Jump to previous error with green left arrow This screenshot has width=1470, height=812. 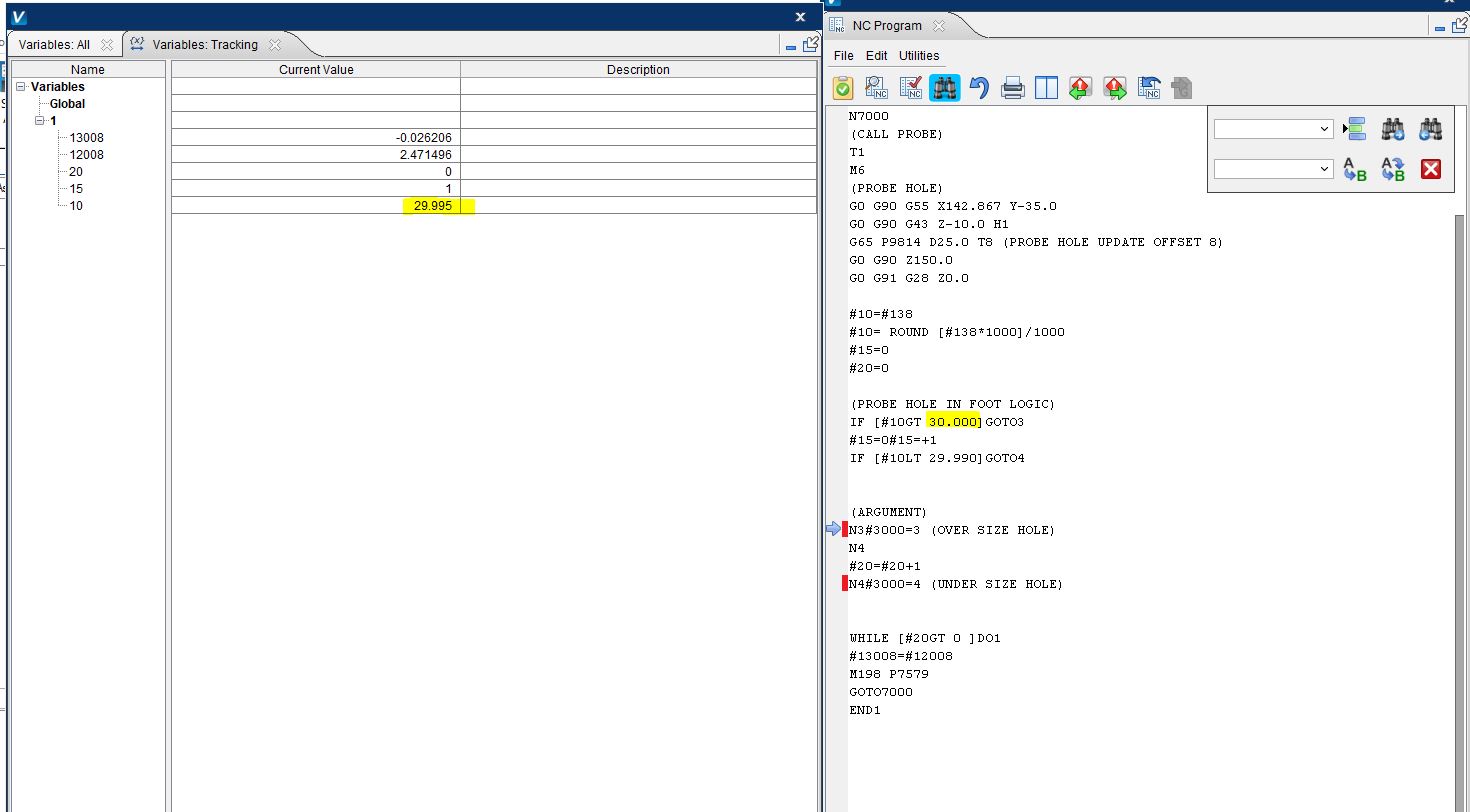(x=1080, y=88)
